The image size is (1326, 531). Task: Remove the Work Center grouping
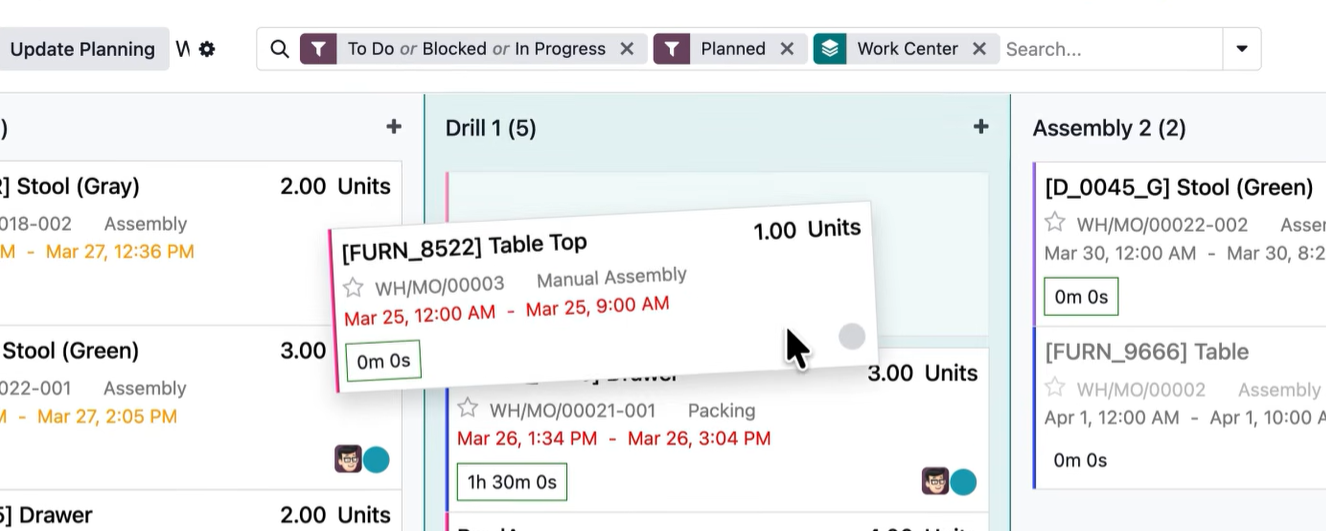tap(979, 49)
